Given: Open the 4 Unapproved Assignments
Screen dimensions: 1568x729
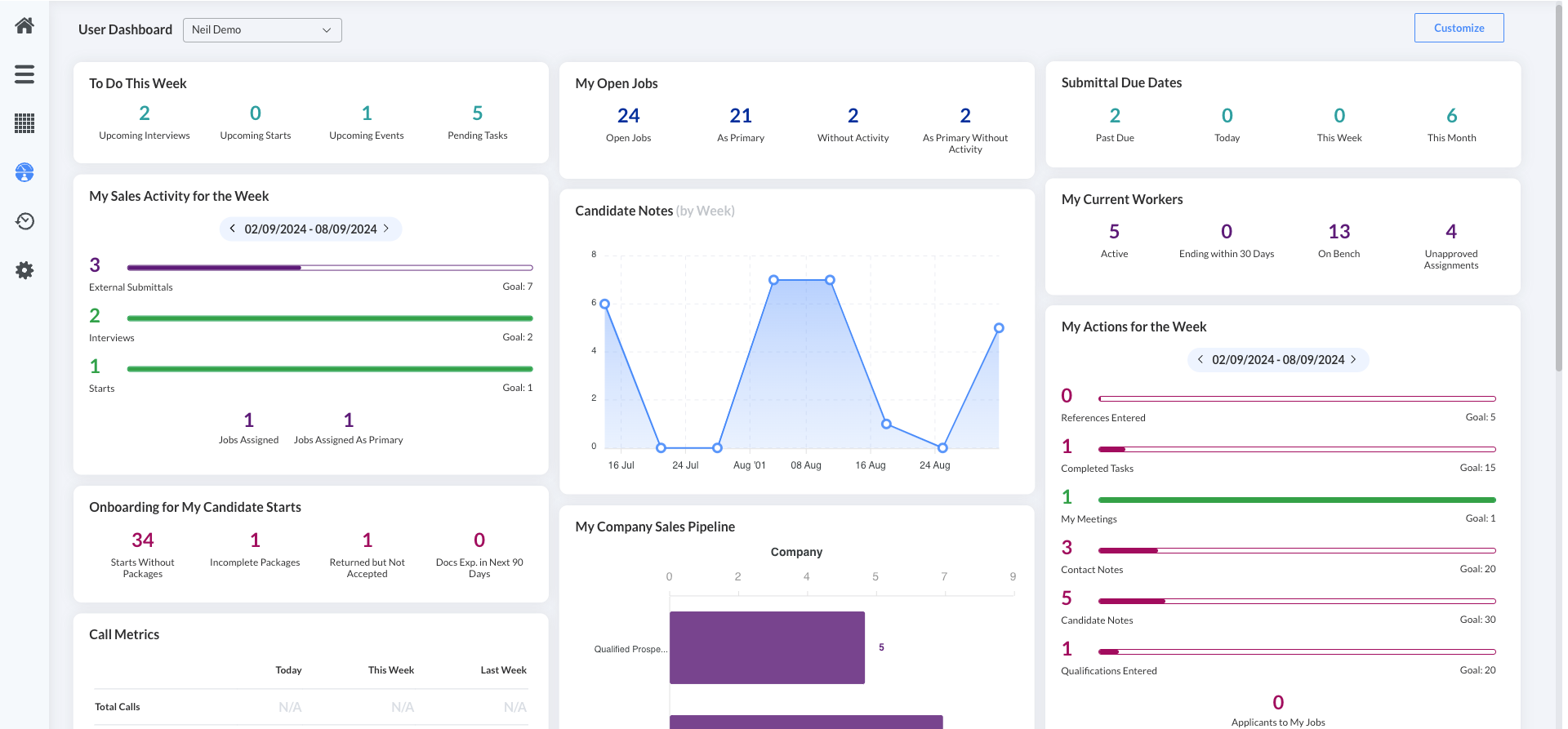Looking at the screenshot, I should pos(1451,232).
